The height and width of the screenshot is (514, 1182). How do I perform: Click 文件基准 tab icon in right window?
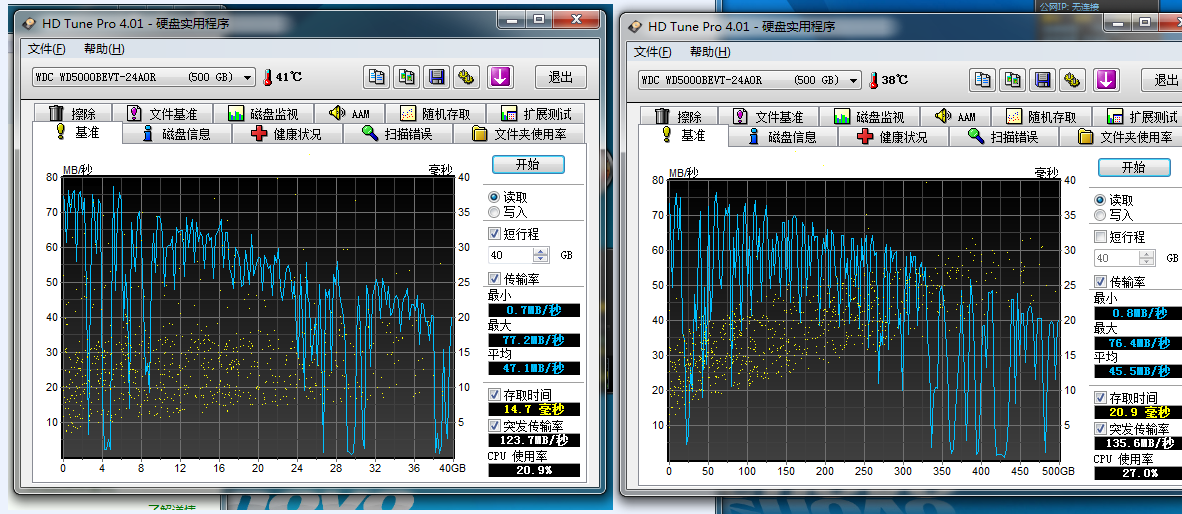(740, 116)
